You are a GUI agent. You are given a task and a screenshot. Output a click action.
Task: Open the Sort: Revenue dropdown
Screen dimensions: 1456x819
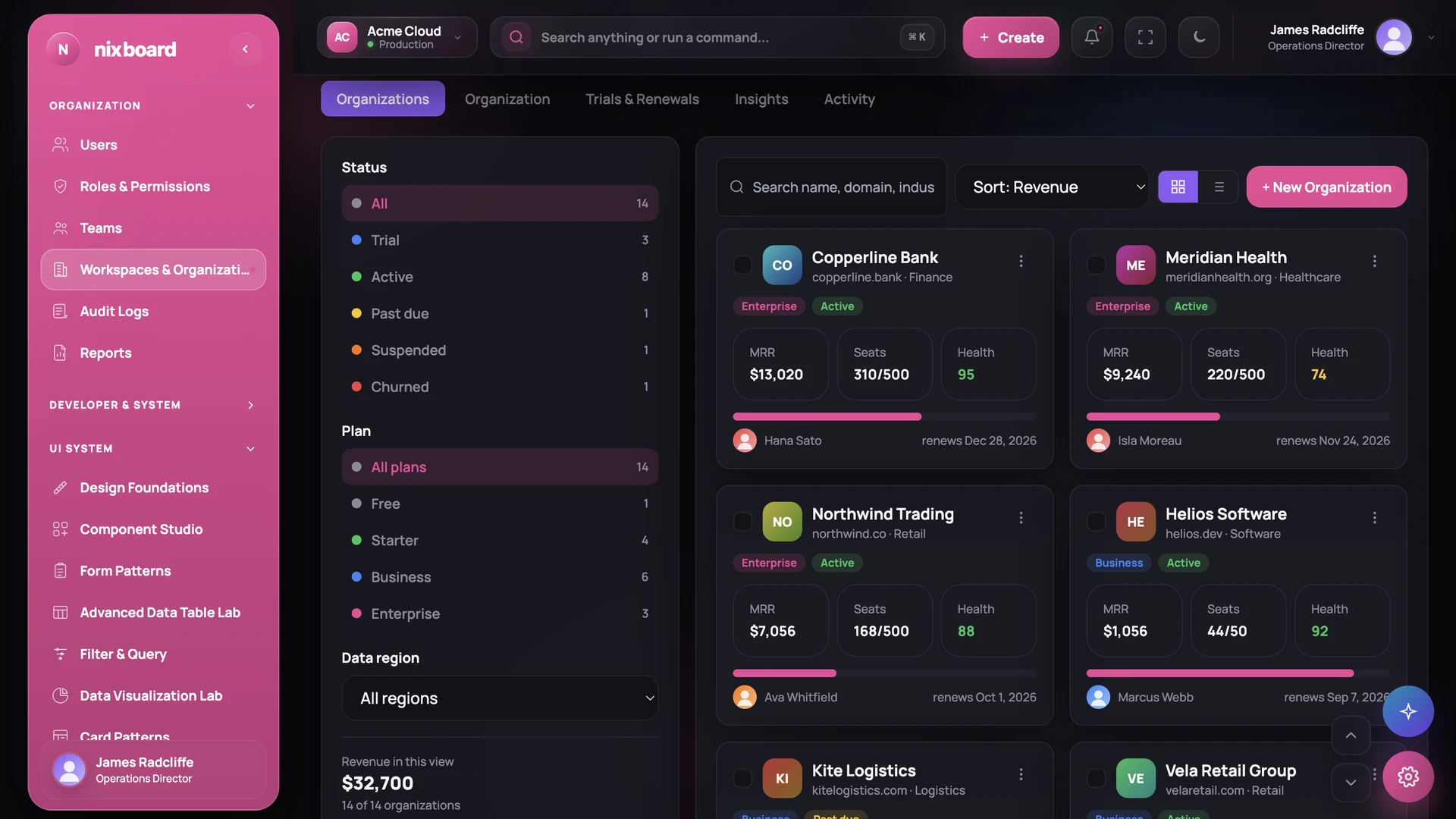(1052, 187)
